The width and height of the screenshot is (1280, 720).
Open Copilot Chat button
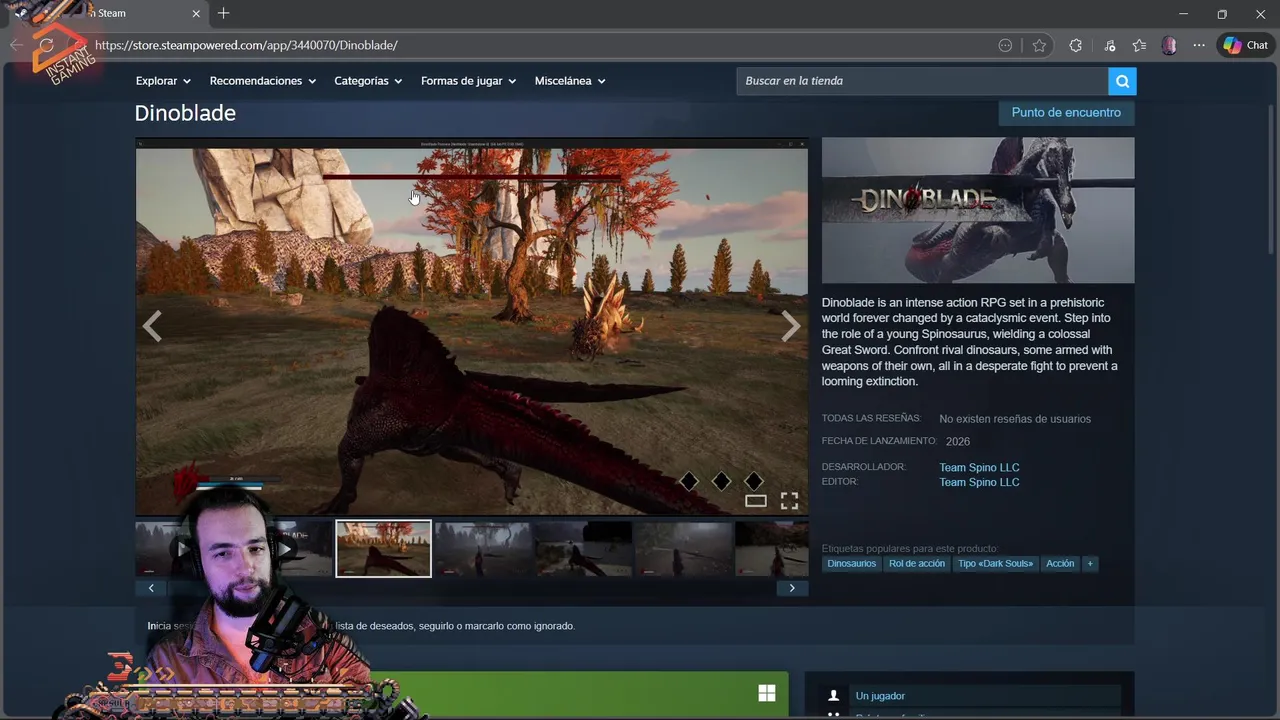point(1246,45)
